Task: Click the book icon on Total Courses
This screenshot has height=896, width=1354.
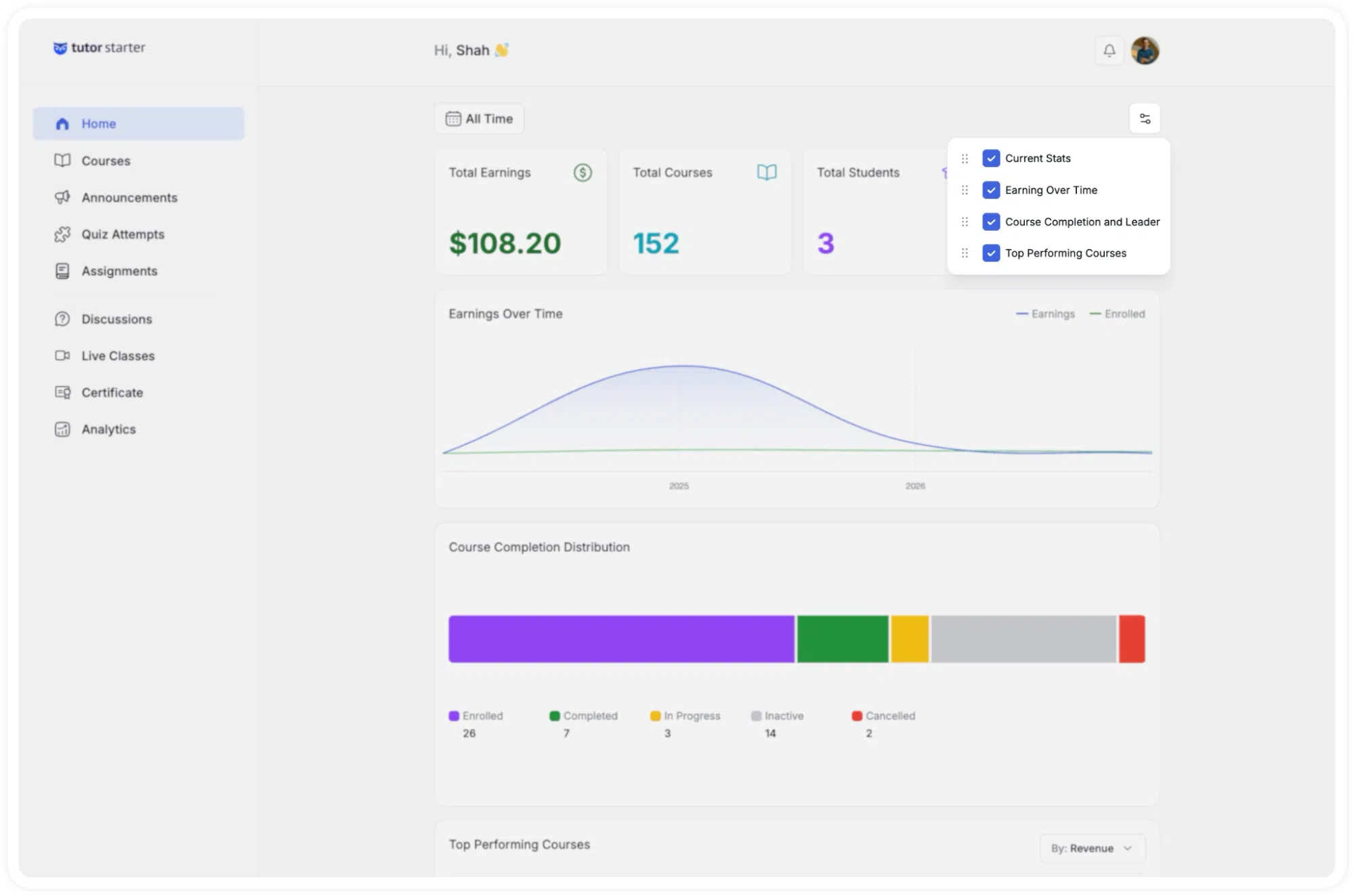Action: 767,173
